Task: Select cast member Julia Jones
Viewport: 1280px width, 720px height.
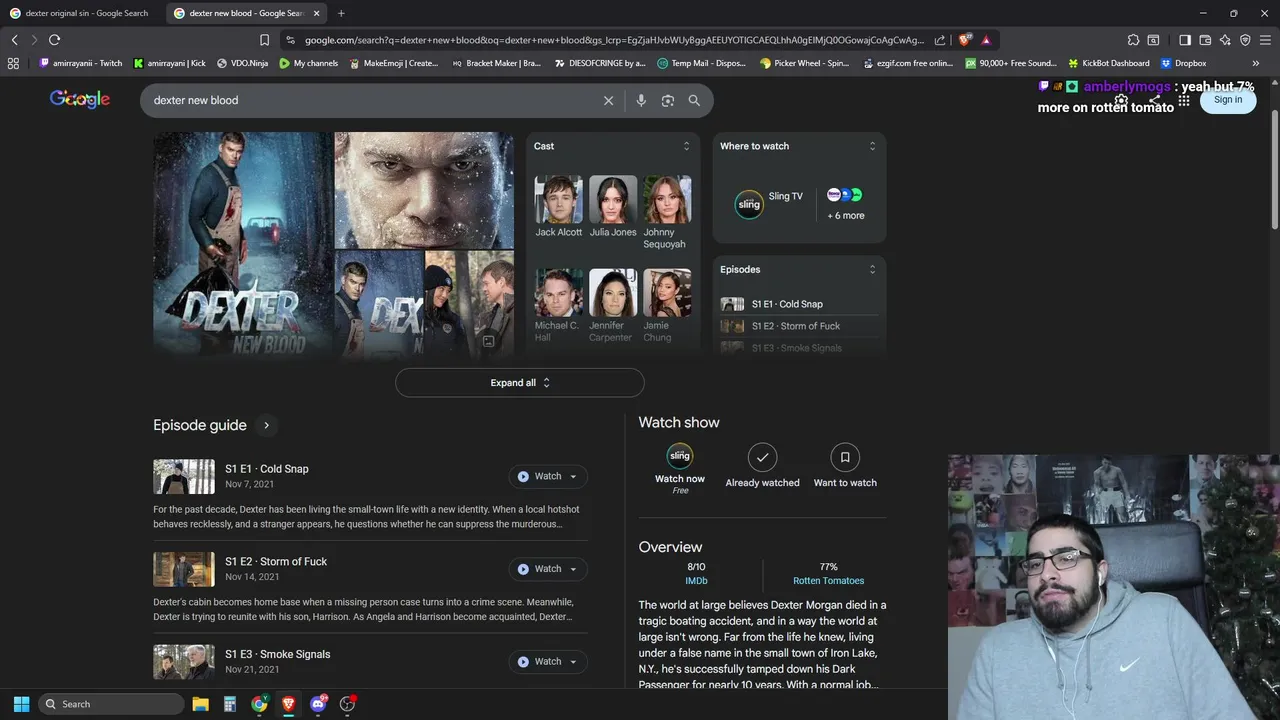Action: (613, 207)
